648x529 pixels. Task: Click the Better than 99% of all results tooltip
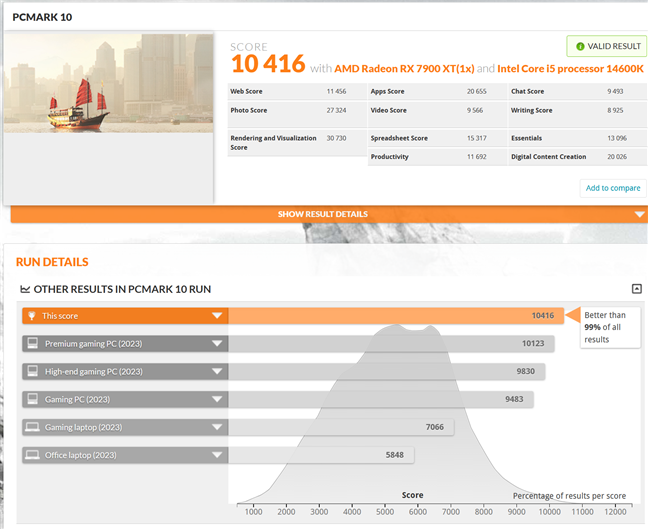[610, 327]
